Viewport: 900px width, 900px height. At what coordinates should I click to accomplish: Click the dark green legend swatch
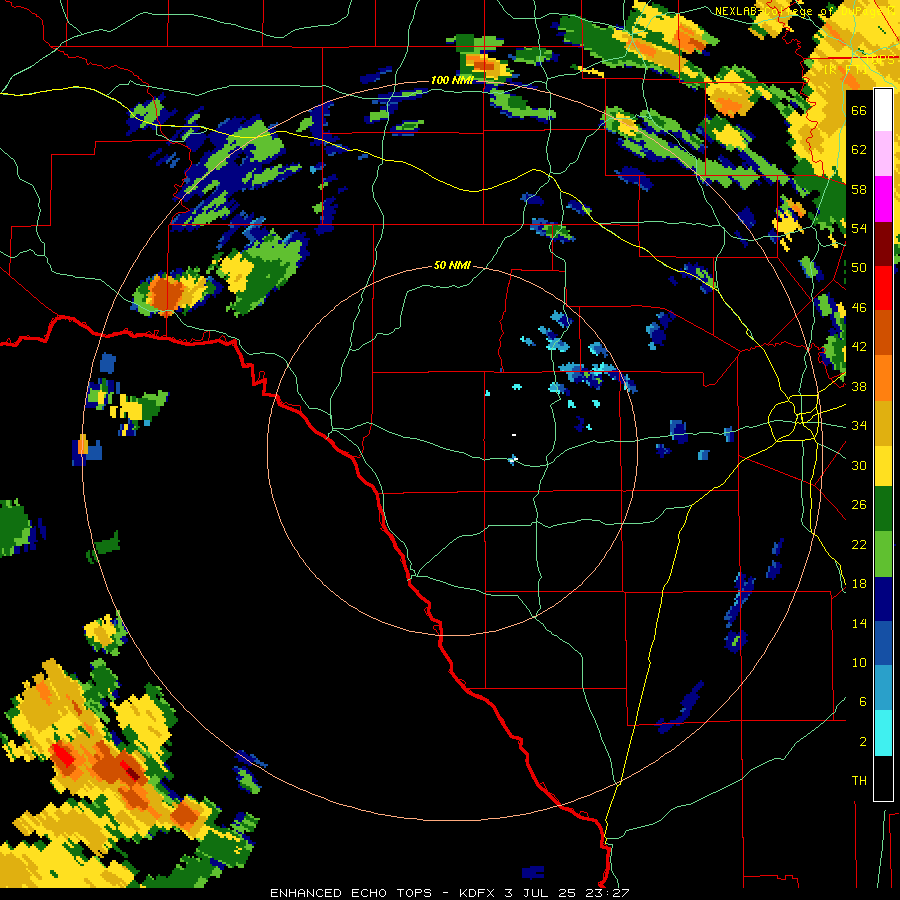883,509
